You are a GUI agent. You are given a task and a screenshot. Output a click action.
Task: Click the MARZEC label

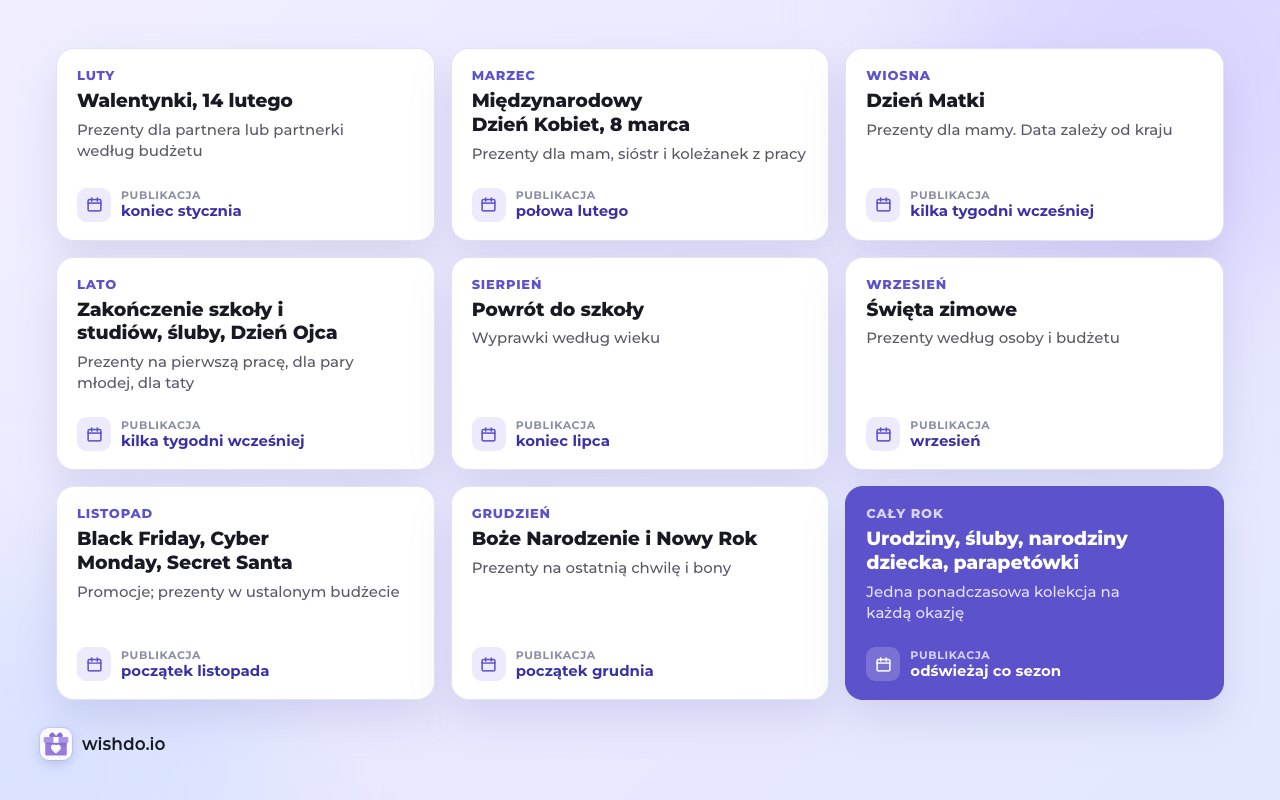pyautogui.click(x=503, y=75)
